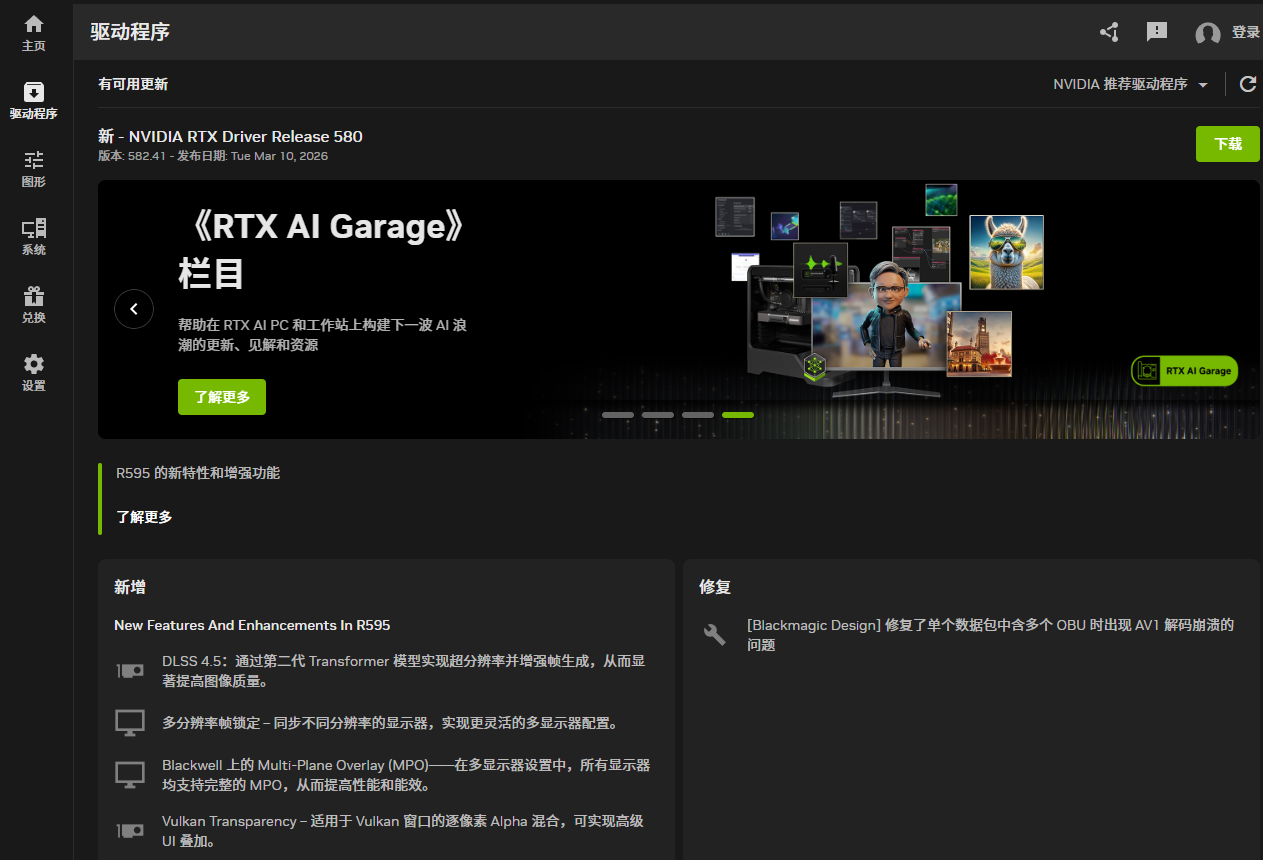1263x860 pixels.
Task: Open the 主页 home page in sidebar
Action: tap(34, 33)
